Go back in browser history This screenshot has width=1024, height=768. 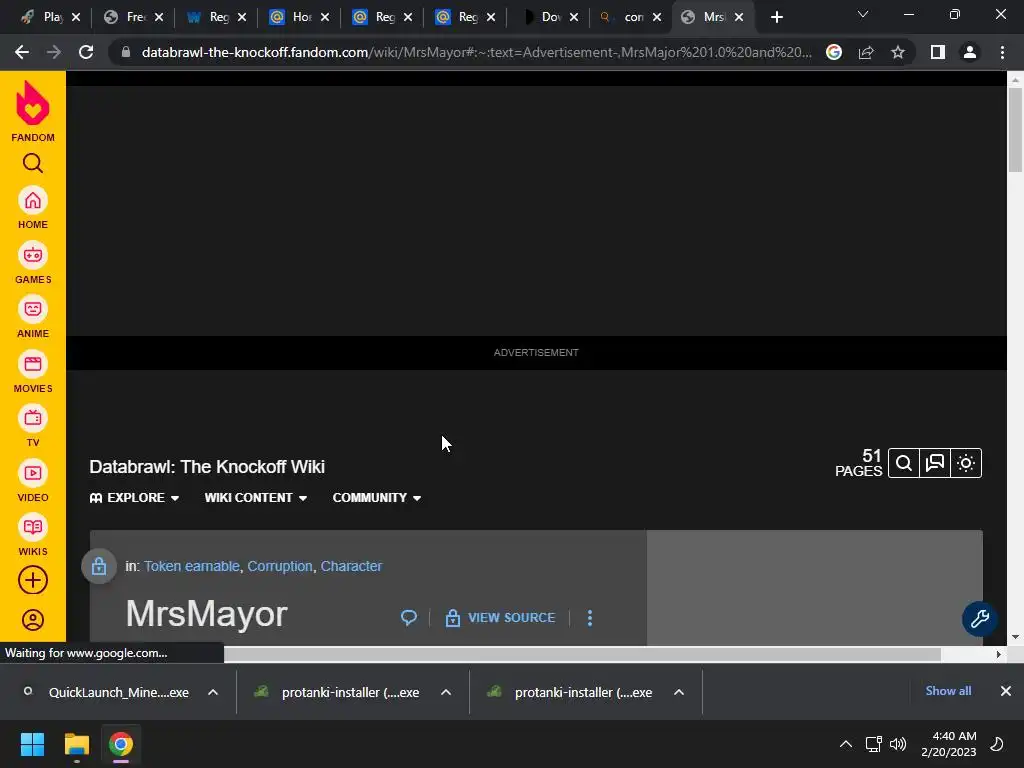[22, 52]
